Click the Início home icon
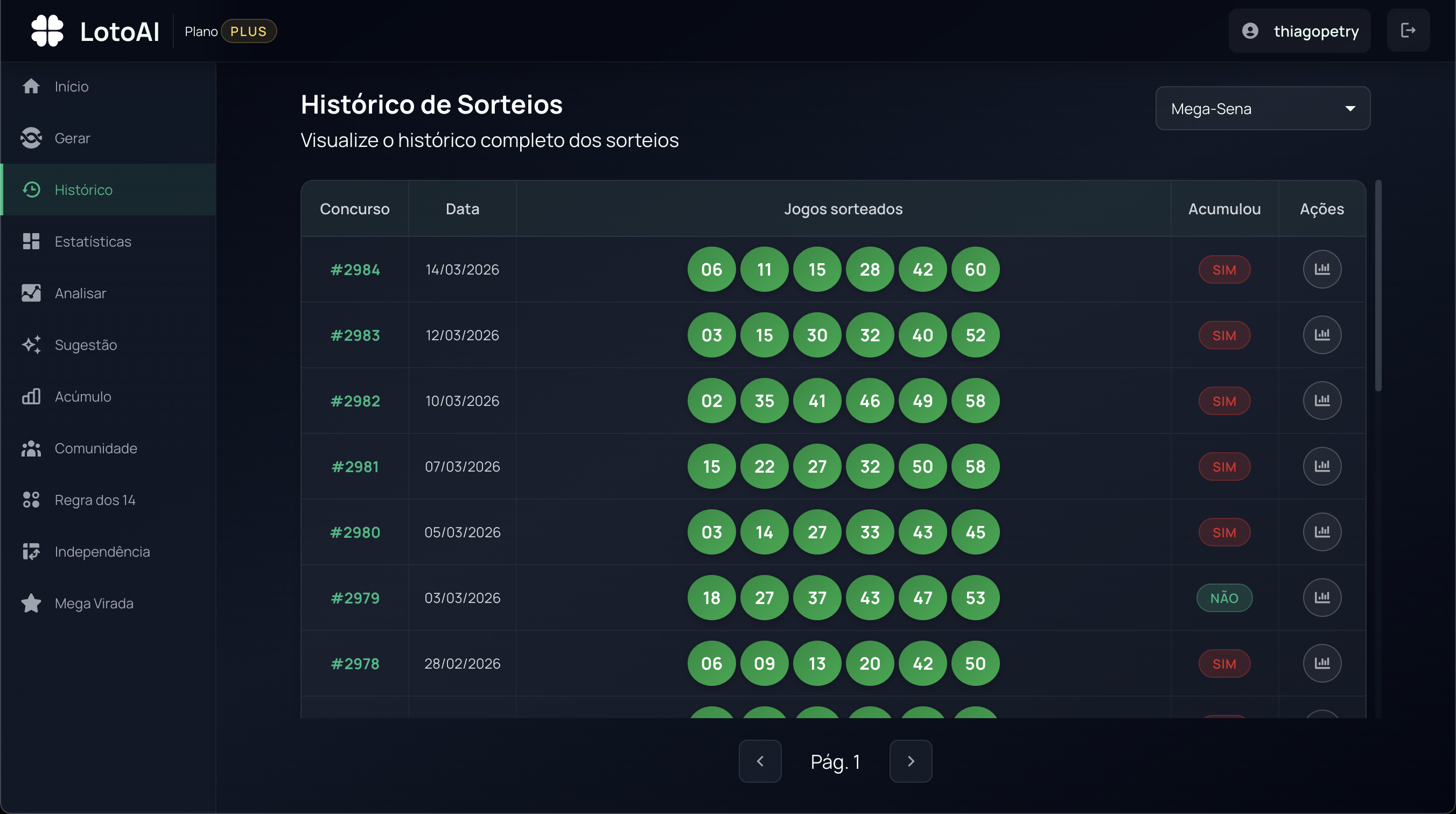This screenshot has width=1456, height=814. (x=31, y=86)
